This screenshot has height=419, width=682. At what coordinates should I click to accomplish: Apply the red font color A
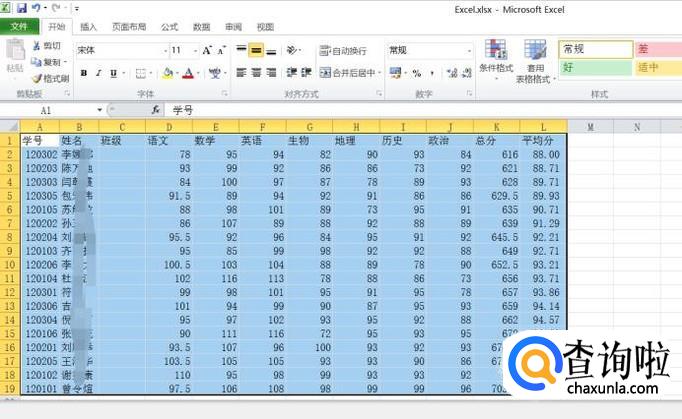(x=188, y=73)
